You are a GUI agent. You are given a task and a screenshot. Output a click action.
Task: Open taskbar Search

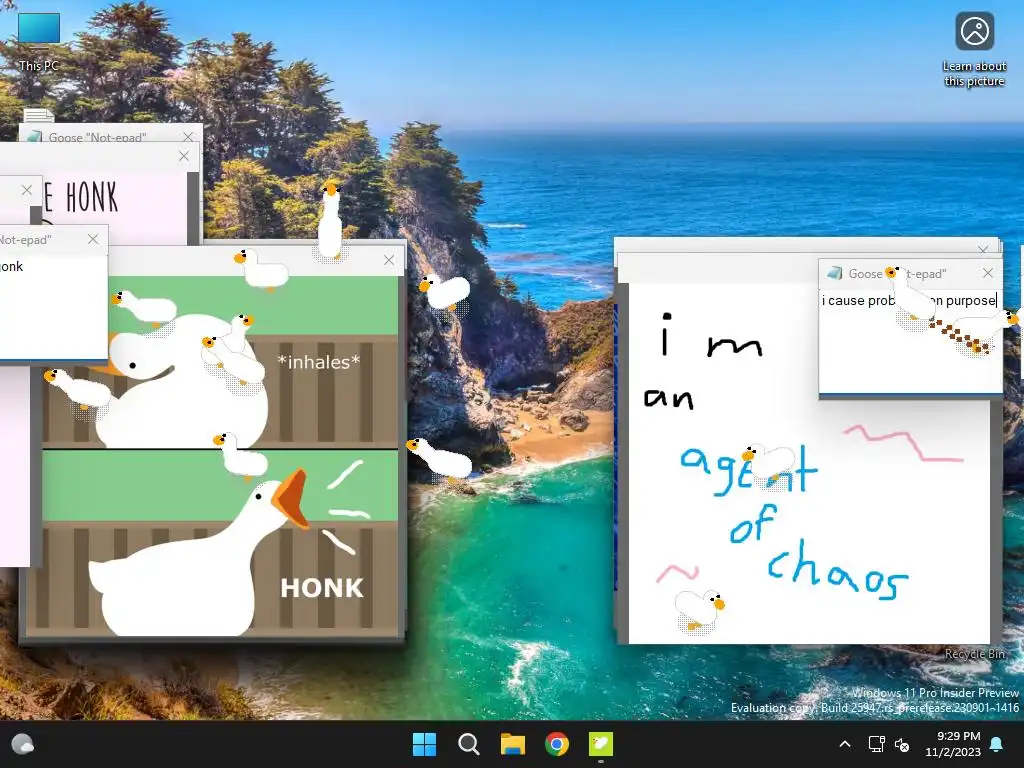tap(468, 744)
